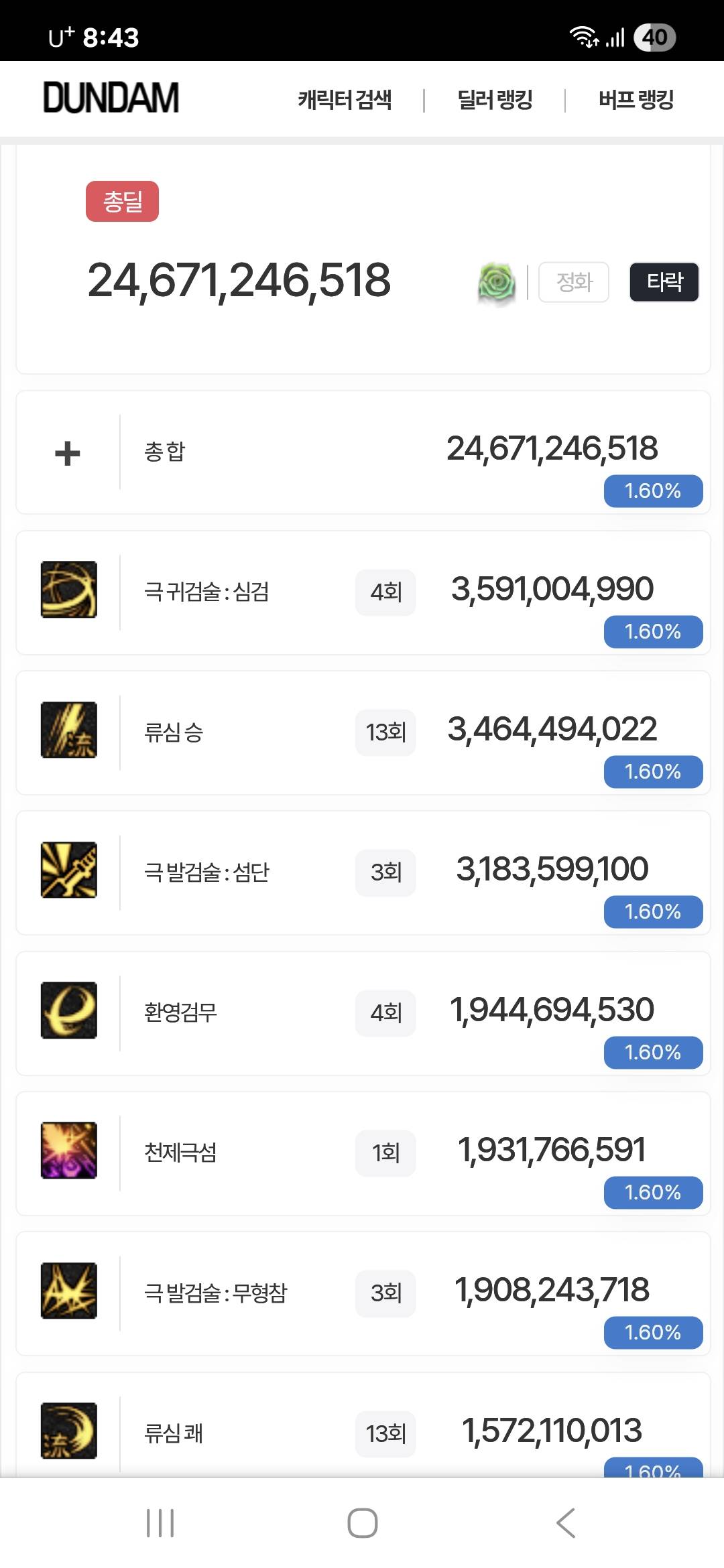Tap the 극 귀검술 : 심검 skill icon
The height and width of the screenshot is (1568, 724).
(x=69, y=590)
